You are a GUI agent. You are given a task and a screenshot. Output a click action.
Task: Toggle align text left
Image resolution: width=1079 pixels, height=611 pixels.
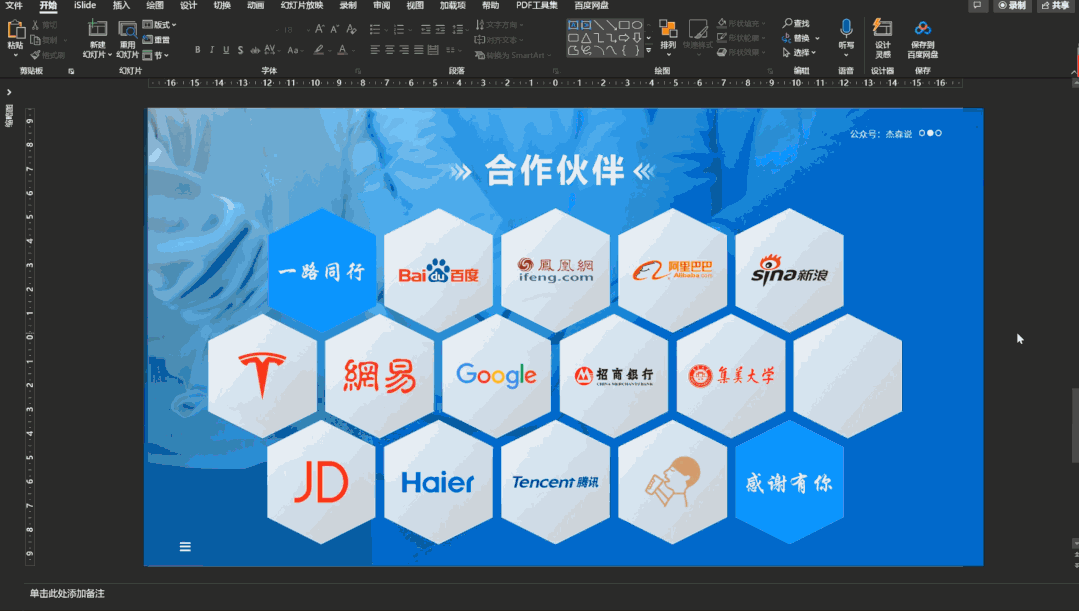(x=375, y=50)
